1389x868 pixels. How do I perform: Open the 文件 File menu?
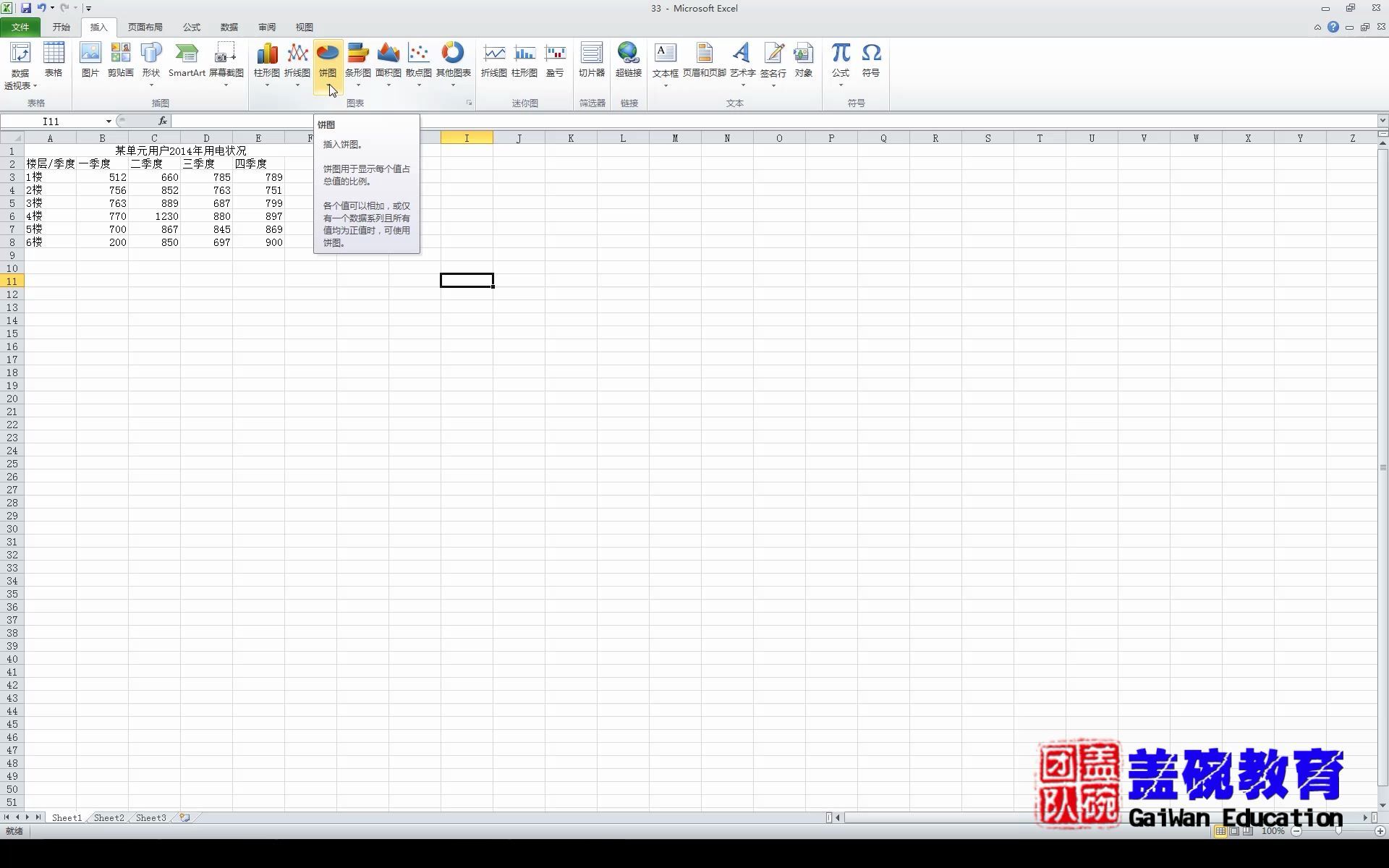click(x=20, y=27)
